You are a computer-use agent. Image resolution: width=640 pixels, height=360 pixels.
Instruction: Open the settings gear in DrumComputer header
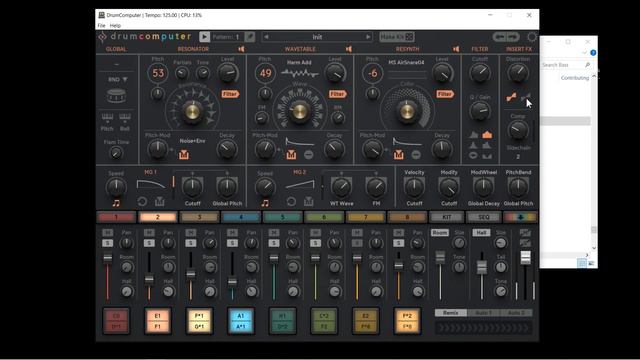click(531, 37)
